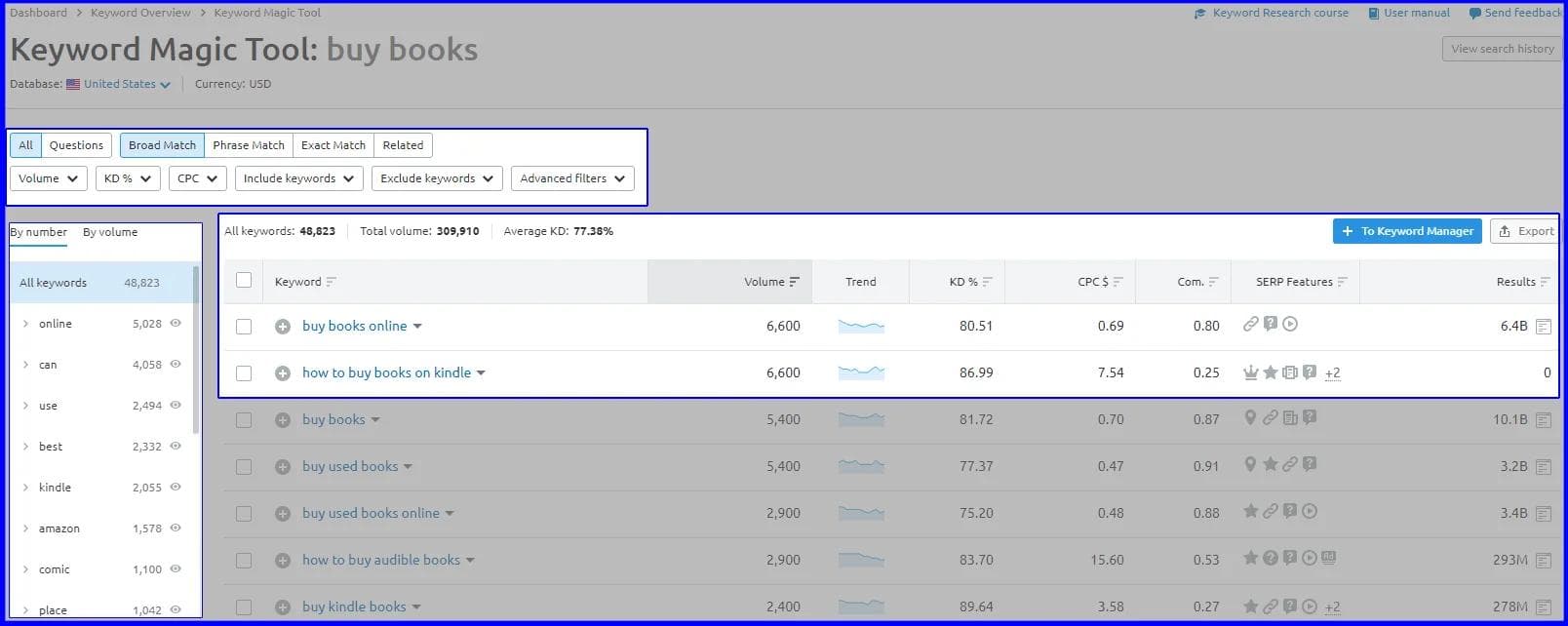Select all keywords with the header checkbox
This screenshot has width=1568, height=626.
click(x=244, y=281)
